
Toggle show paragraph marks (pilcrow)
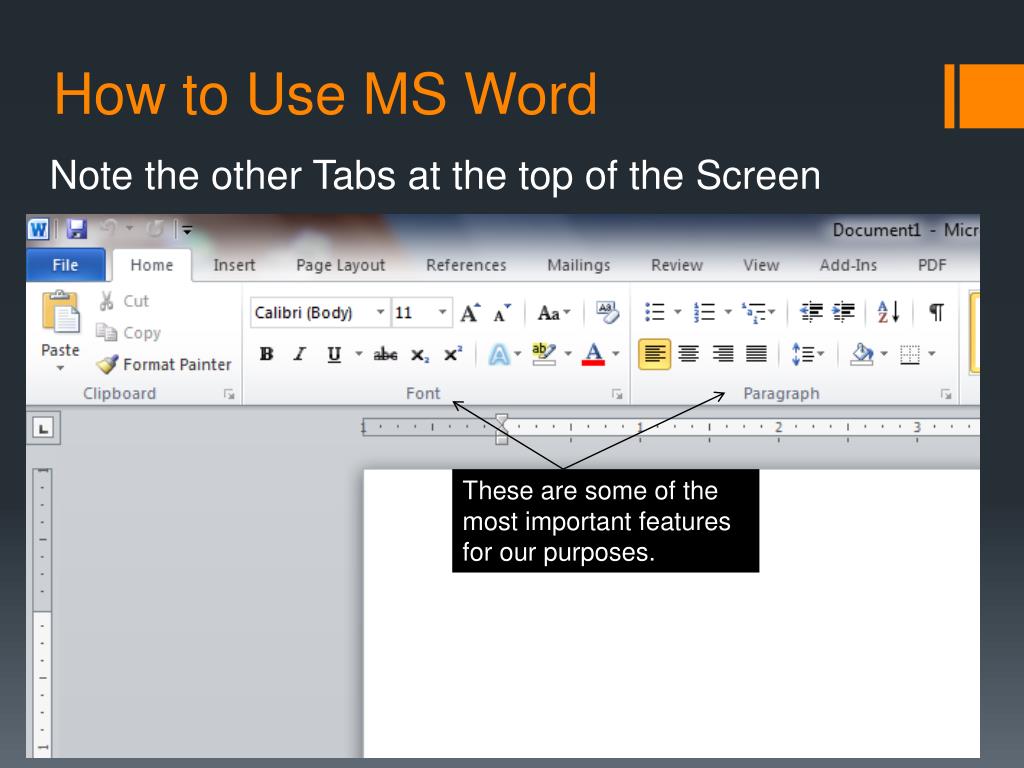pos(936,312)
